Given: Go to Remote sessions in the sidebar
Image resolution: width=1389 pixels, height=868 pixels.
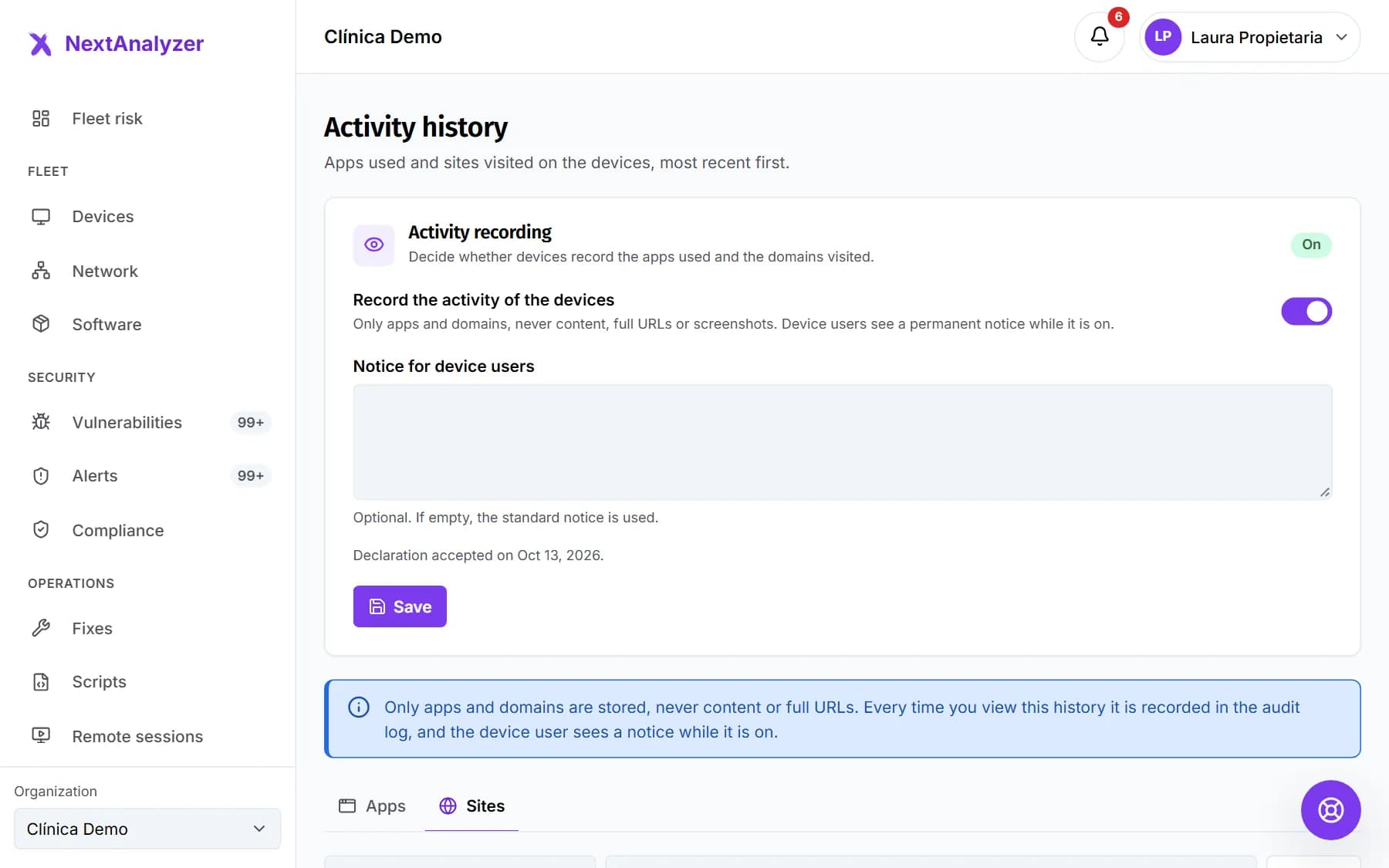Looking at the screenshot, I should click(x=147, y=736).
